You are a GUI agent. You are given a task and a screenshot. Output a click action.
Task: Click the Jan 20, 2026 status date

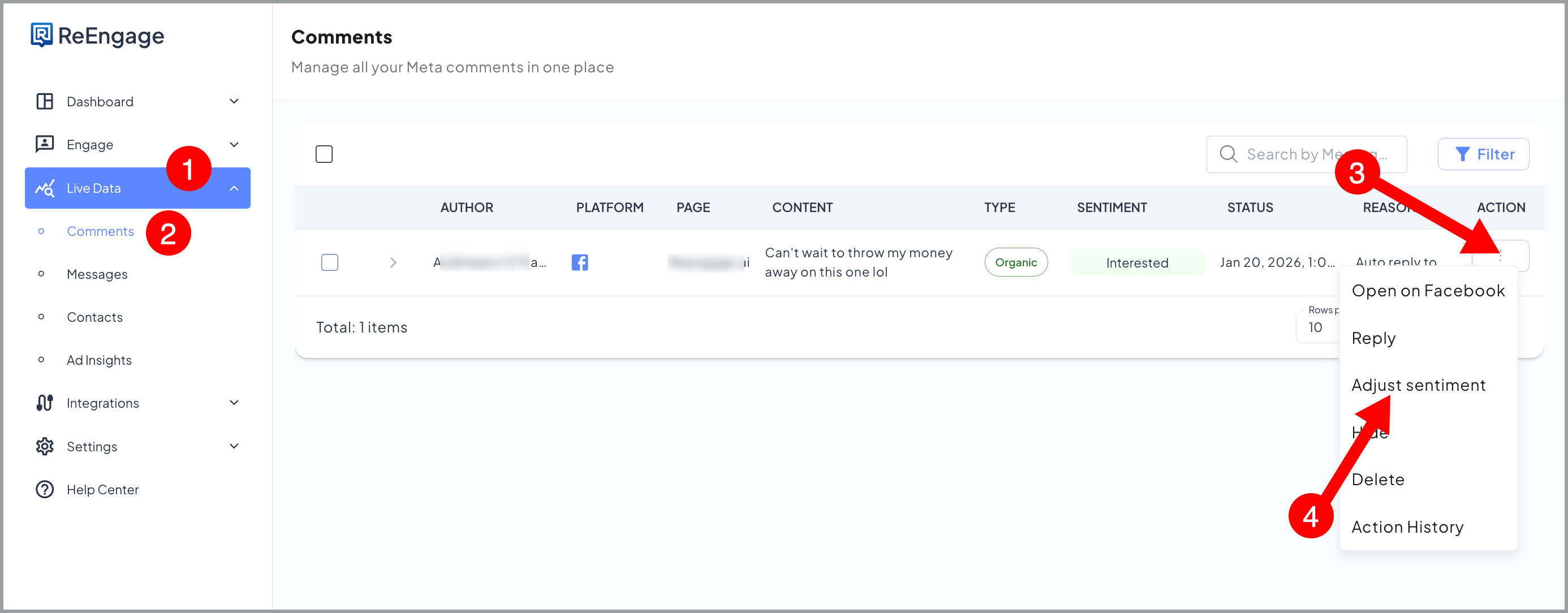(1277, 262)
